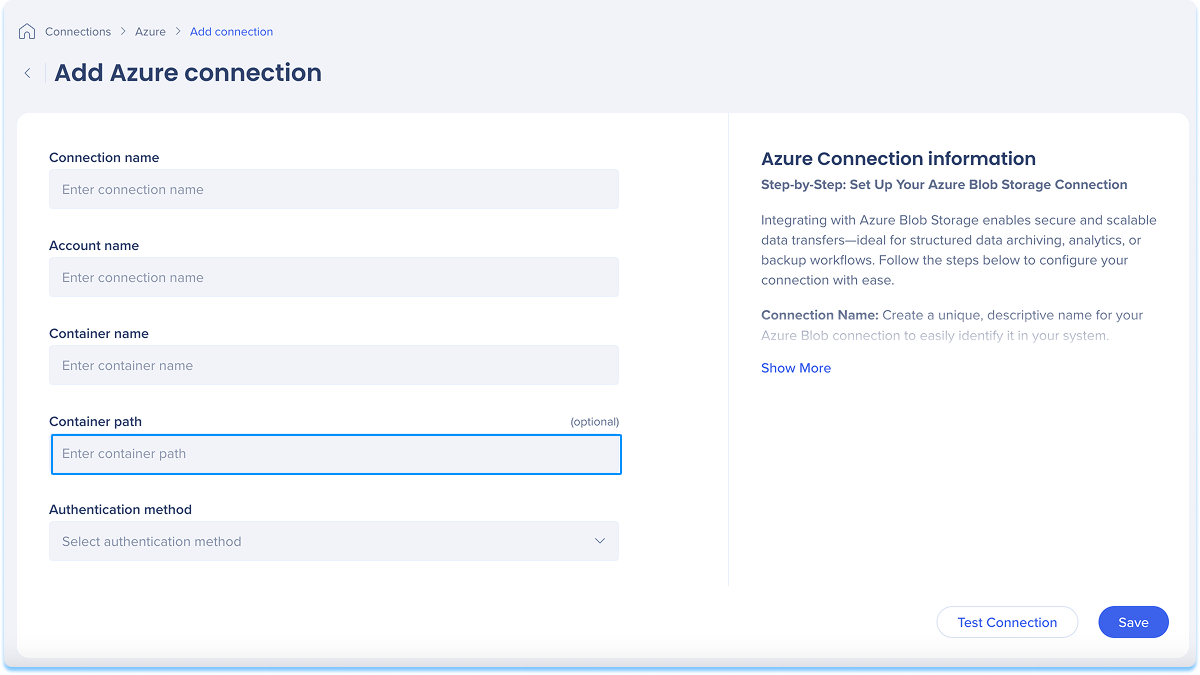Focus the Account name input field
The width and height of the screenshot is (1200, 675).
(x=334, y=277)
